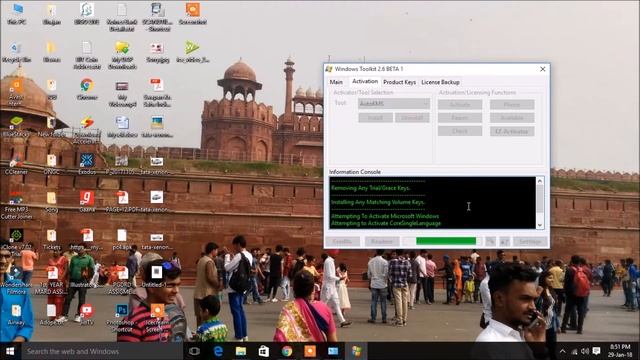Select the Tickets folder icon
640x360 pixels.
point(51,239)
